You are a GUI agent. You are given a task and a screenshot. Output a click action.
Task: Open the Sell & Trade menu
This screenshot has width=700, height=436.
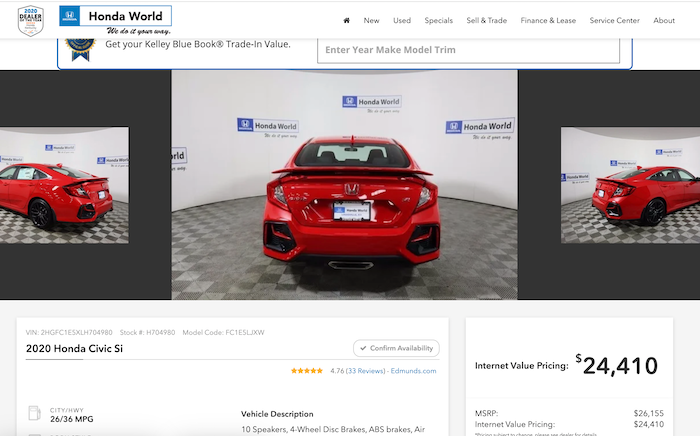click(x=487, y=21)
